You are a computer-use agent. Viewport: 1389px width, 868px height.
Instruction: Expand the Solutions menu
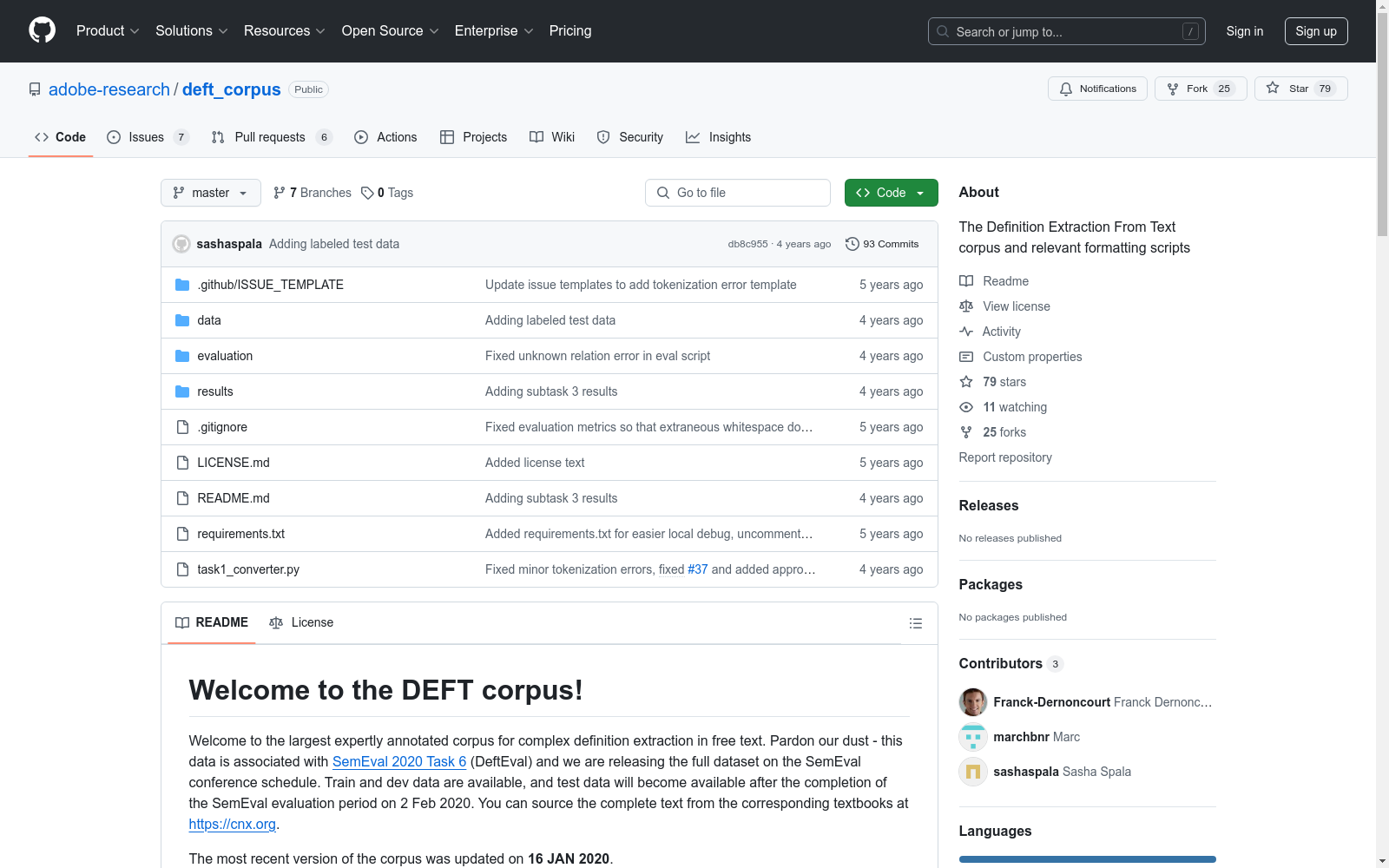(x=192, y=30)
